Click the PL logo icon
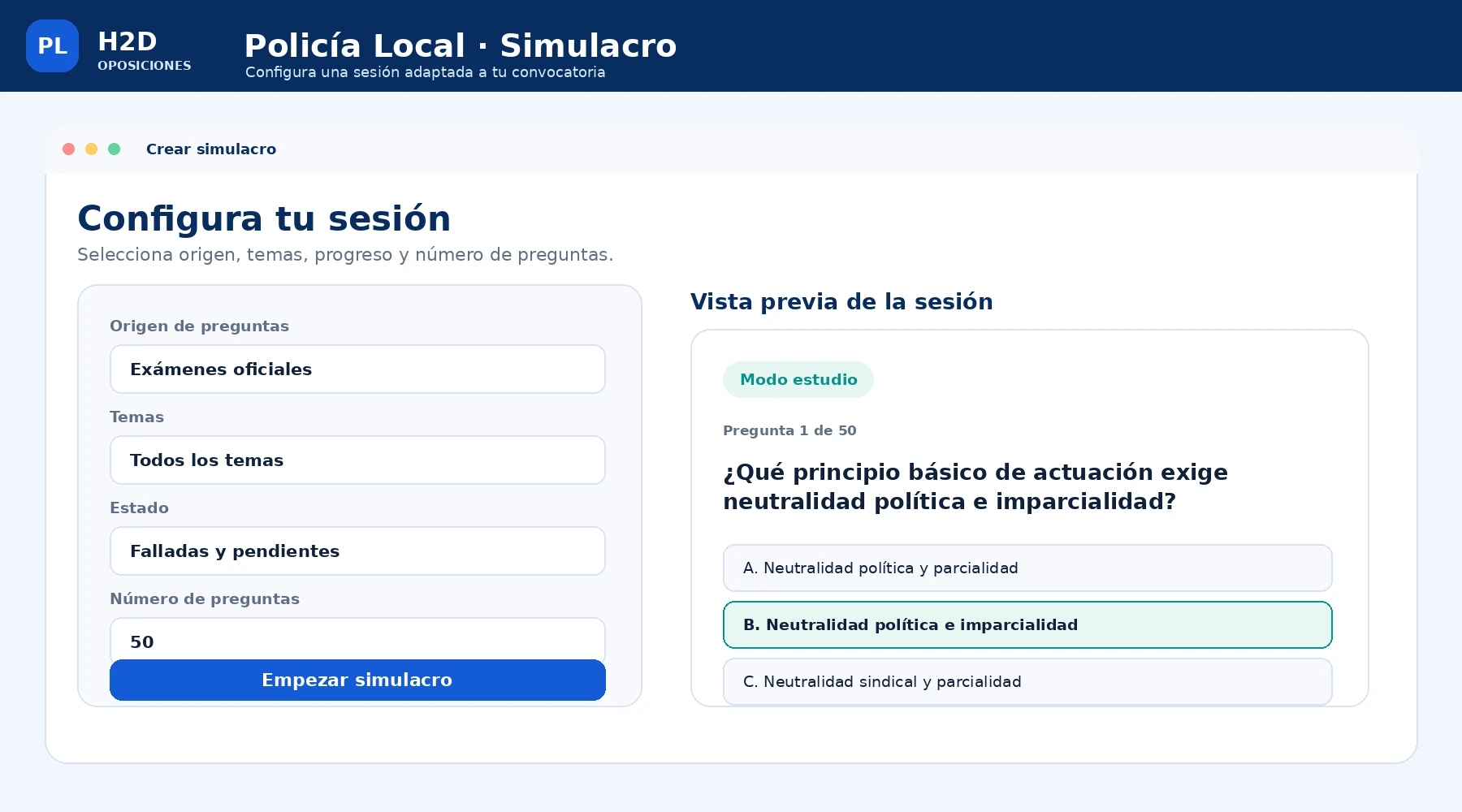The height and width of the screenshot is (812, 1462). click(52, 45)
